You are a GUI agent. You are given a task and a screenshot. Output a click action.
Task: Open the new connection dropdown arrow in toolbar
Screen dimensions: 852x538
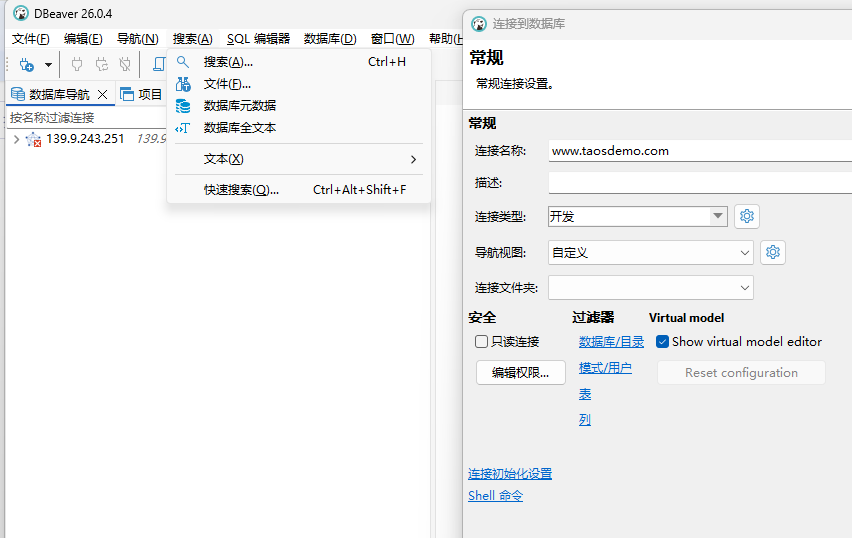[48, 65]
